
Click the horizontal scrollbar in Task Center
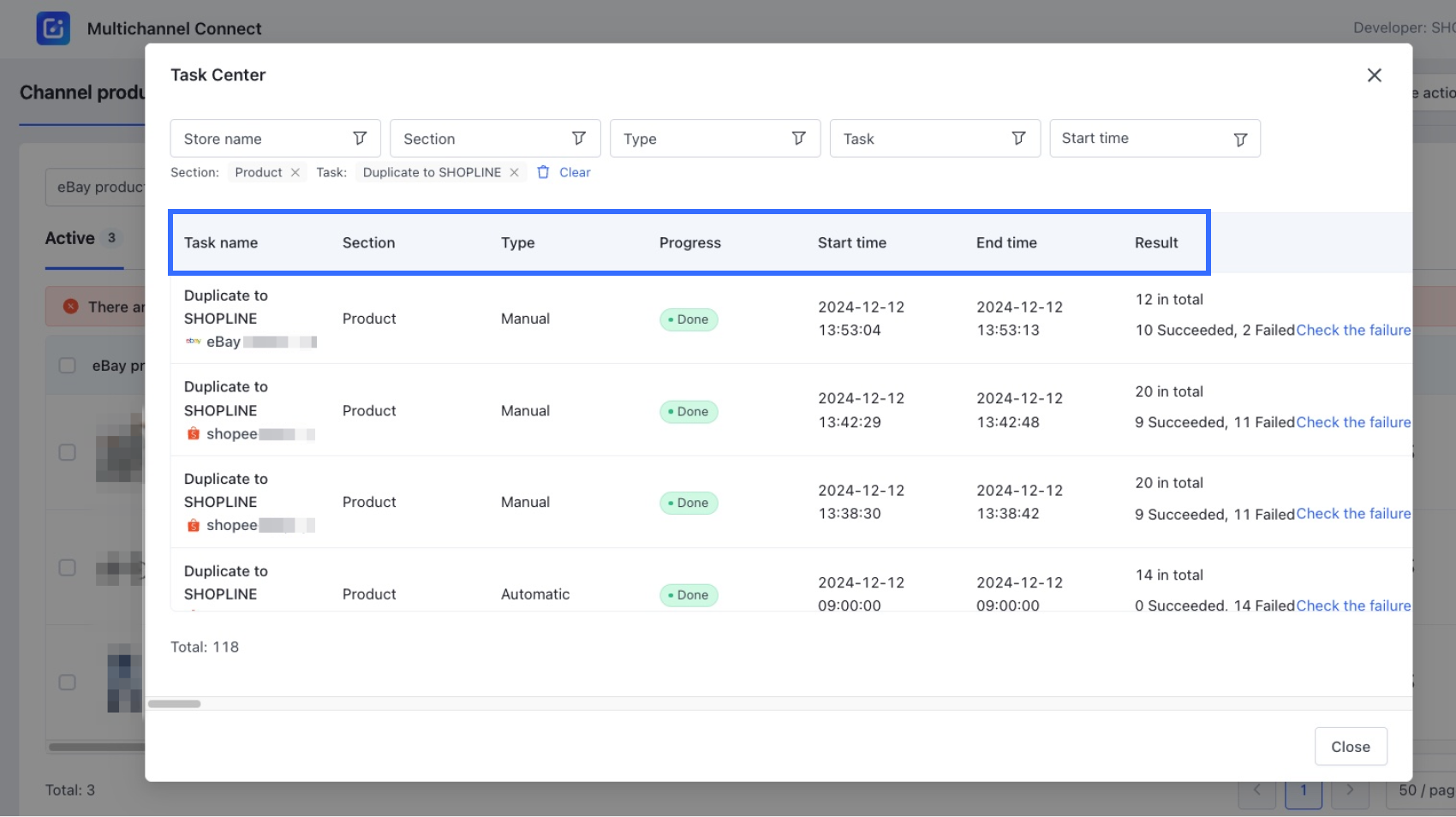(174, 704)
